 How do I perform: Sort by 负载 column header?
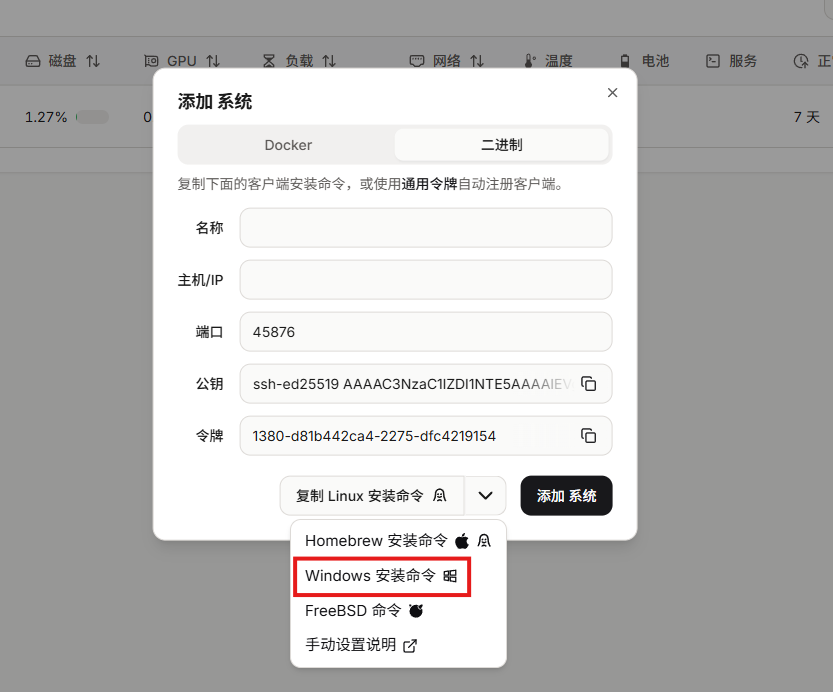click(x=299, y=61)
